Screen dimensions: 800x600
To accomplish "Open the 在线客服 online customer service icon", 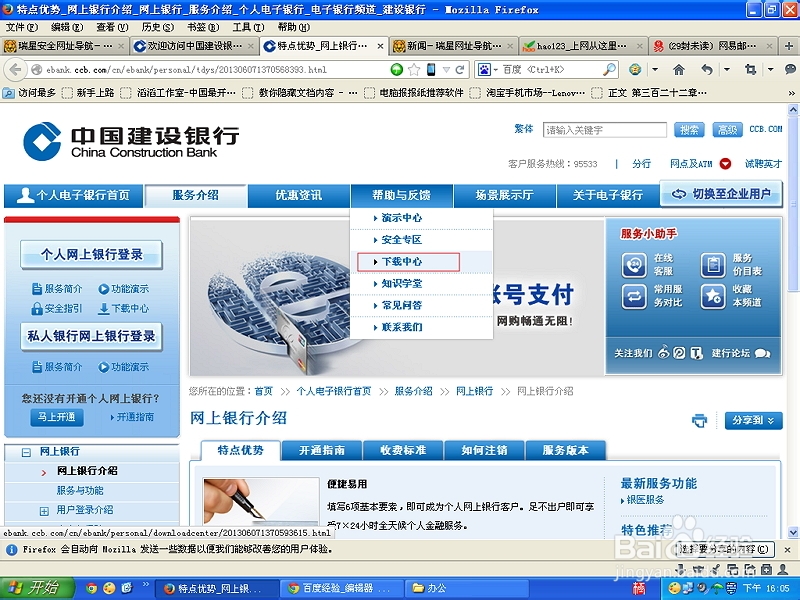I will pyautogui.click(x=634, y=266).
